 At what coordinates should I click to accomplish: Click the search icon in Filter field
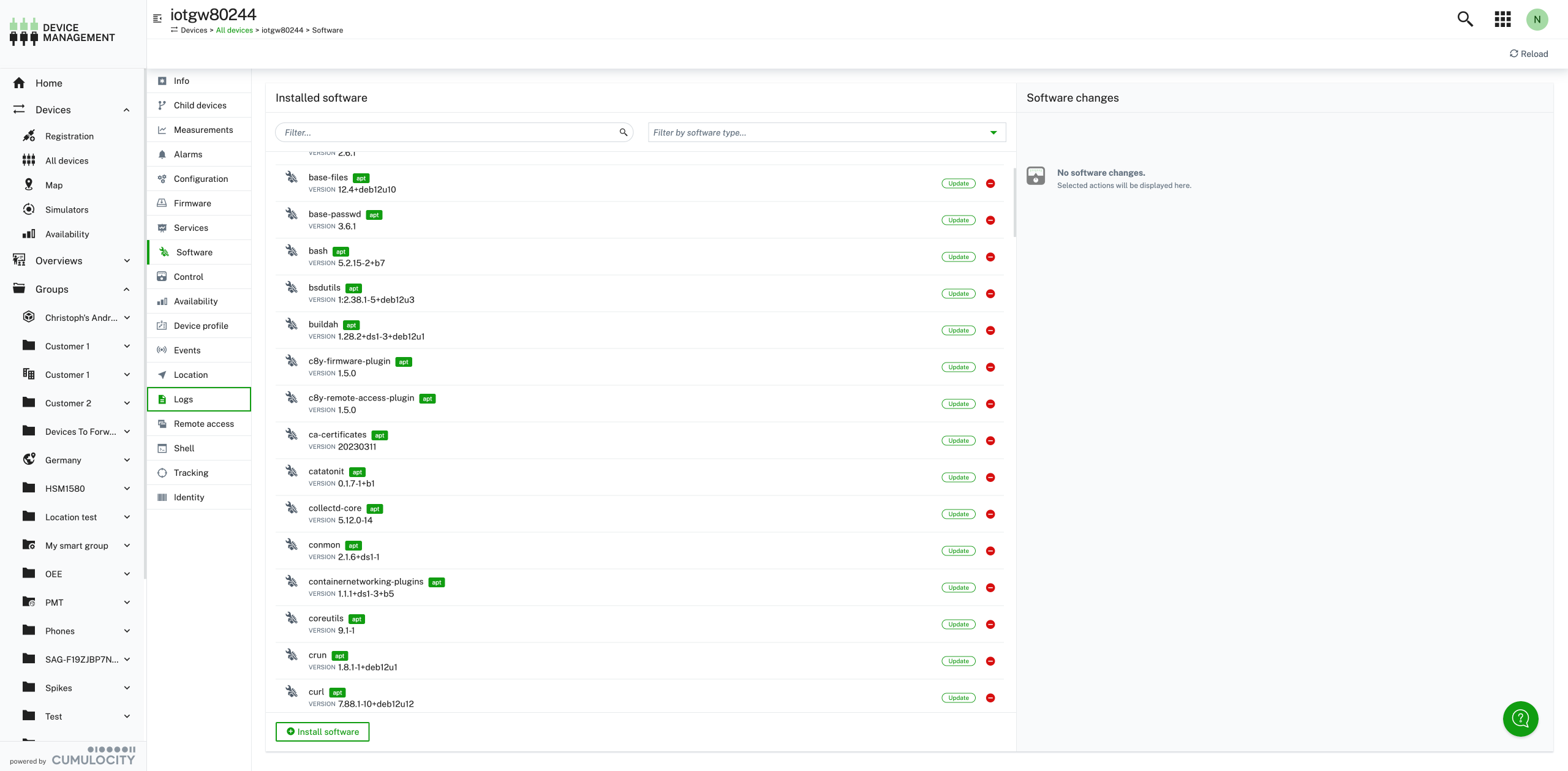coord(624,132)
